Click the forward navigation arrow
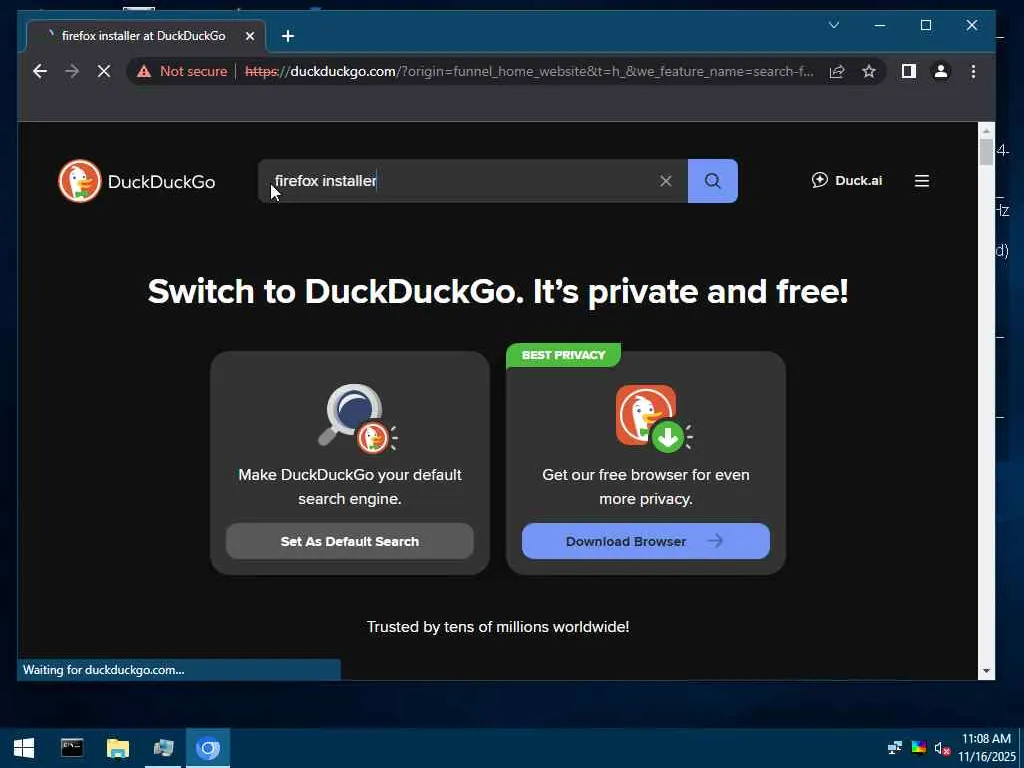 click(72, 71)
